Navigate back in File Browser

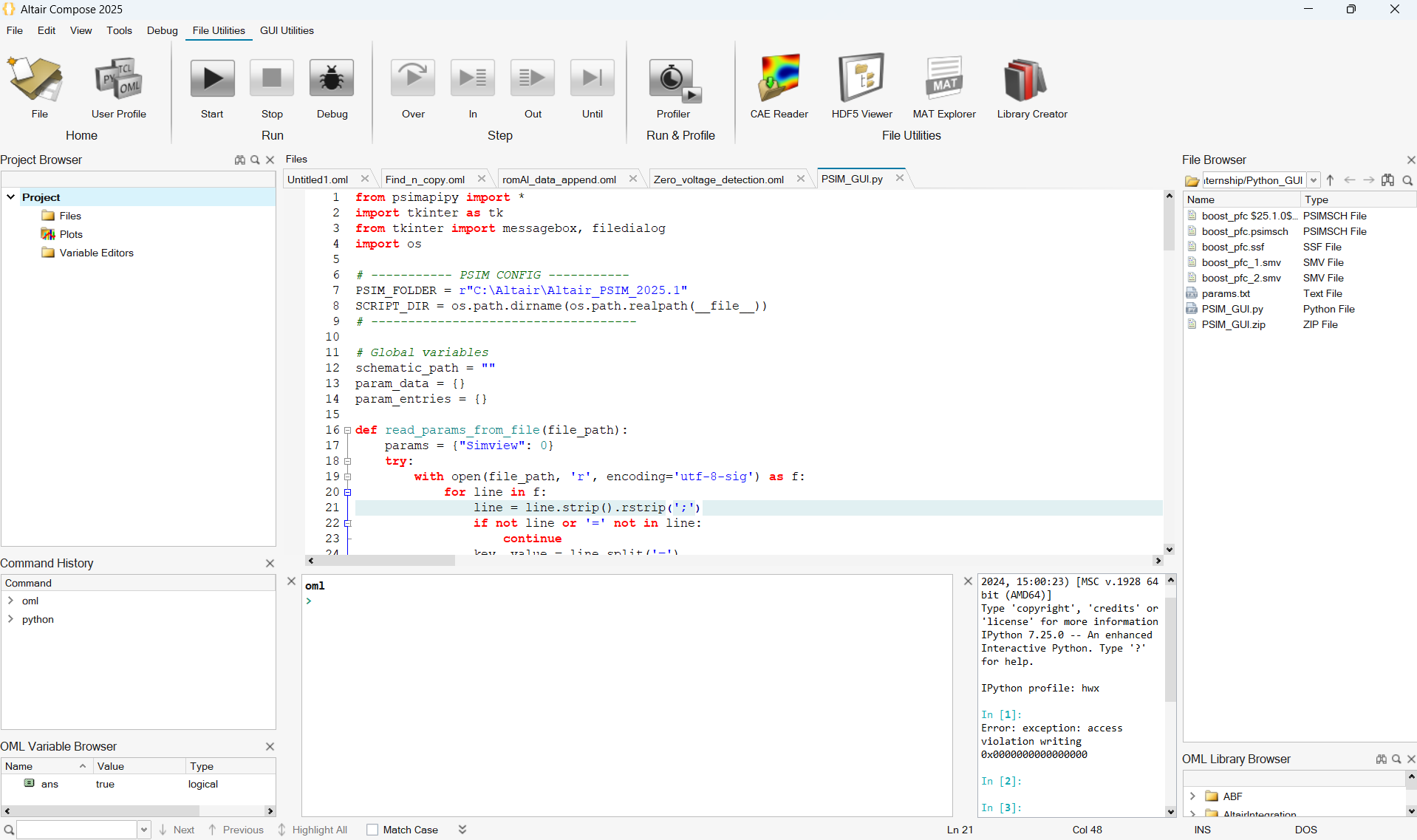(x=1350, y=180)
